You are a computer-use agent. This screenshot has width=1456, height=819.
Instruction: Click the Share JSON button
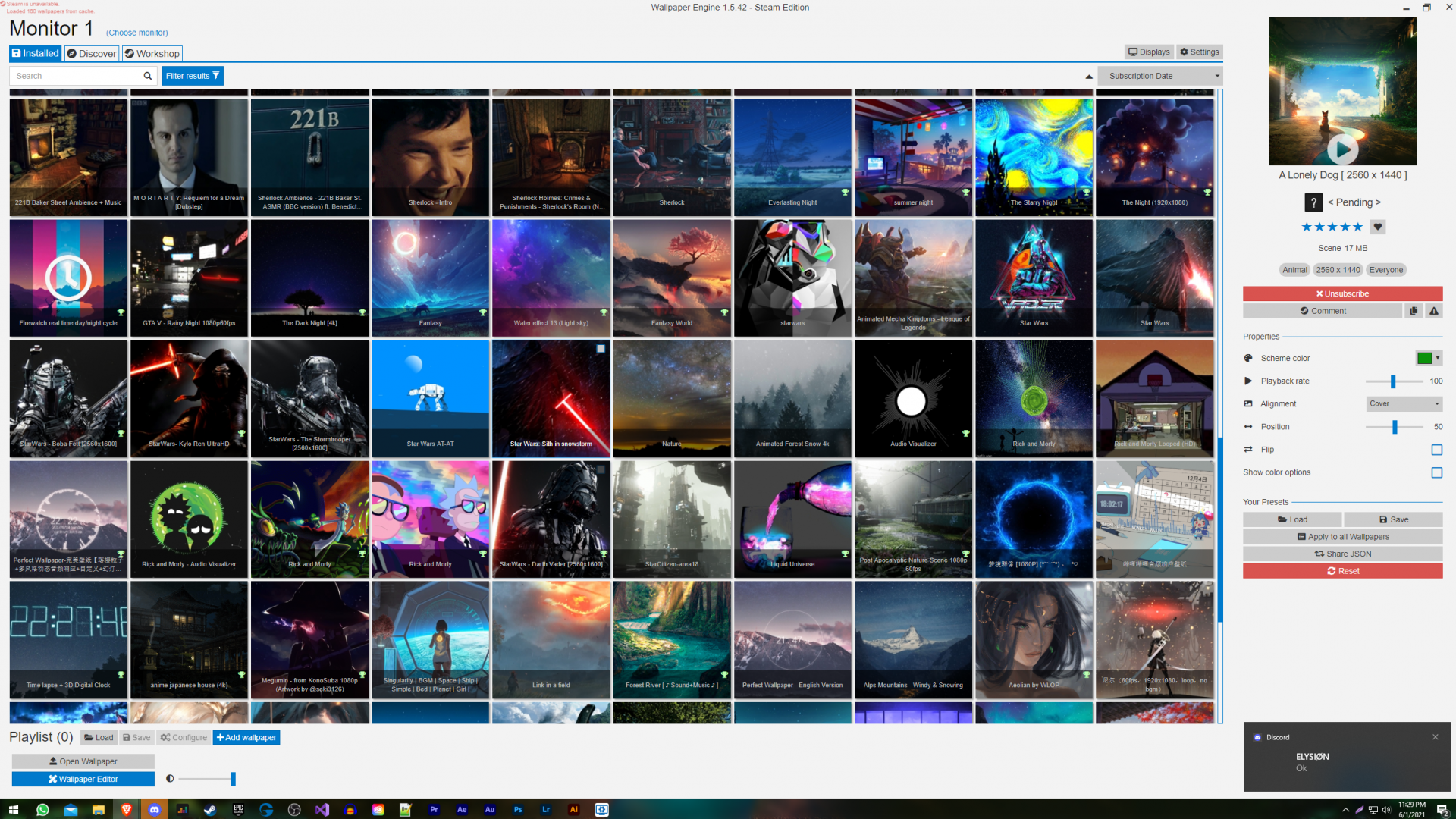1342,554
